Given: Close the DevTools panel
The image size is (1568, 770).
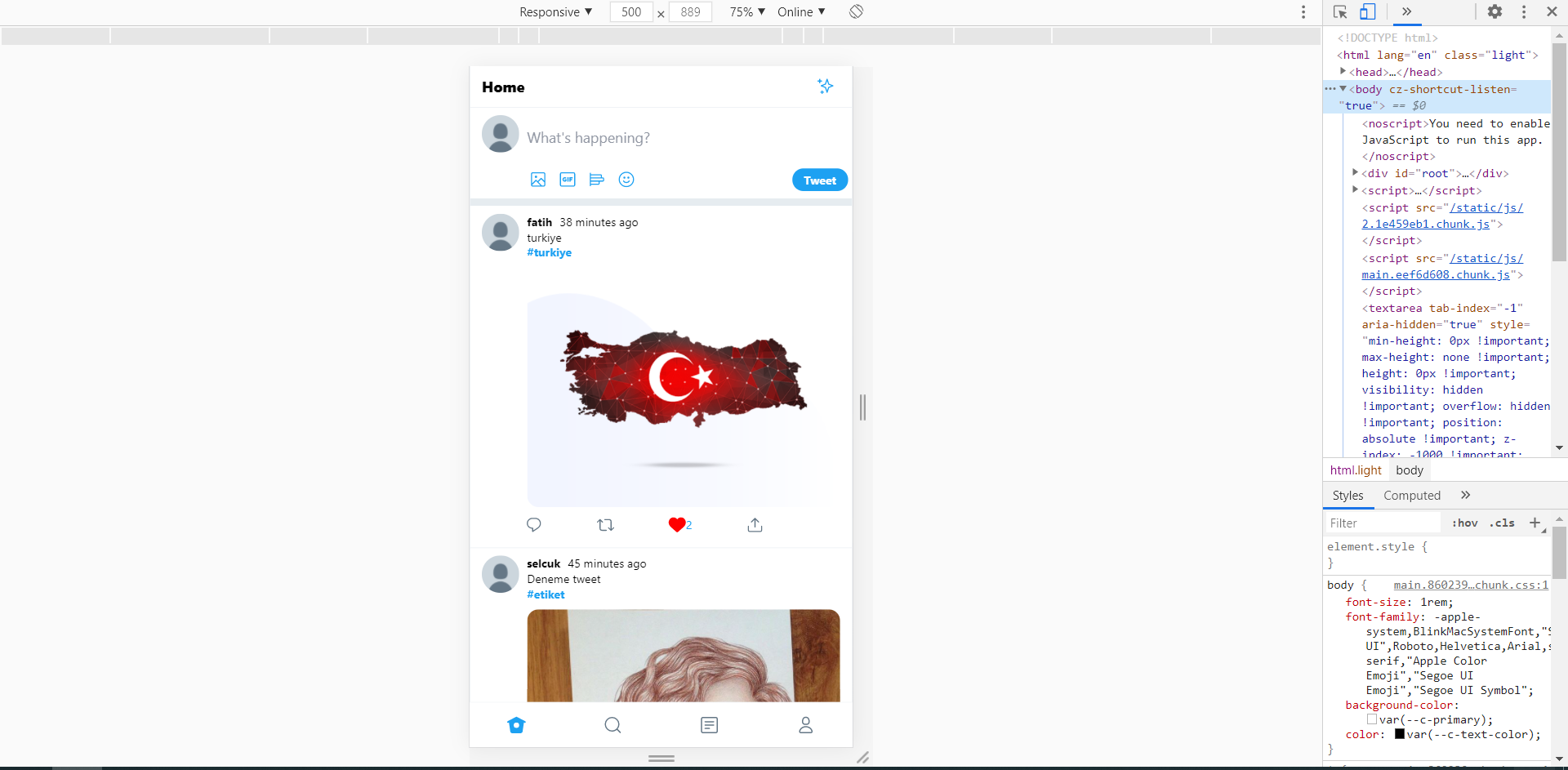Looking at the screenshot, I should click(x=1552, y=11).
